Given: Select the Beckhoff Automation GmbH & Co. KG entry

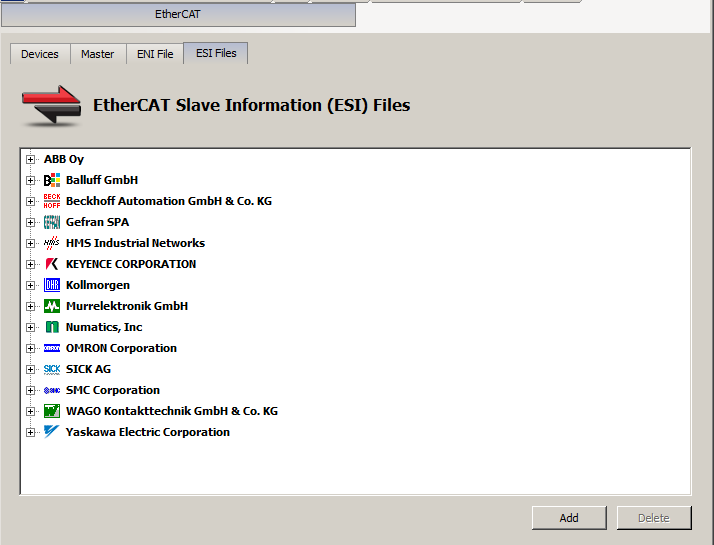Looking at the screenshot, I should (169, 201).
